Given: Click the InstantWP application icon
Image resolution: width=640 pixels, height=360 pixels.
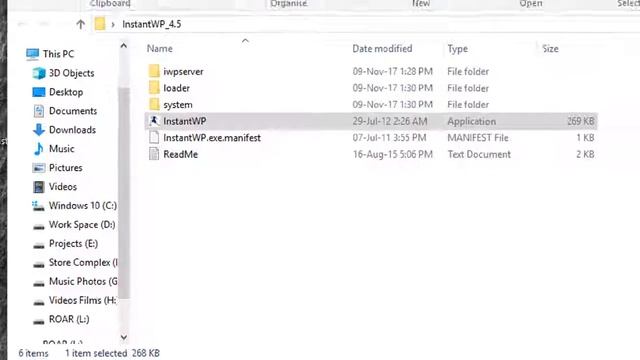Looking at the screenshot, I should click(x=154, y=121).
